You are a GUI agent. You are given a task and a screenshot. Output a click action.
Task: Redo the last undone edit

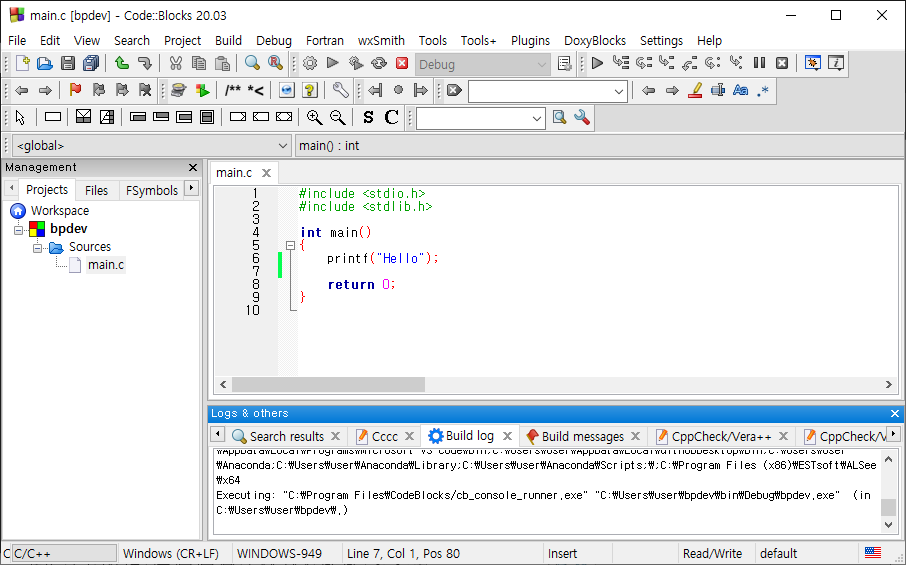(144, 63)
